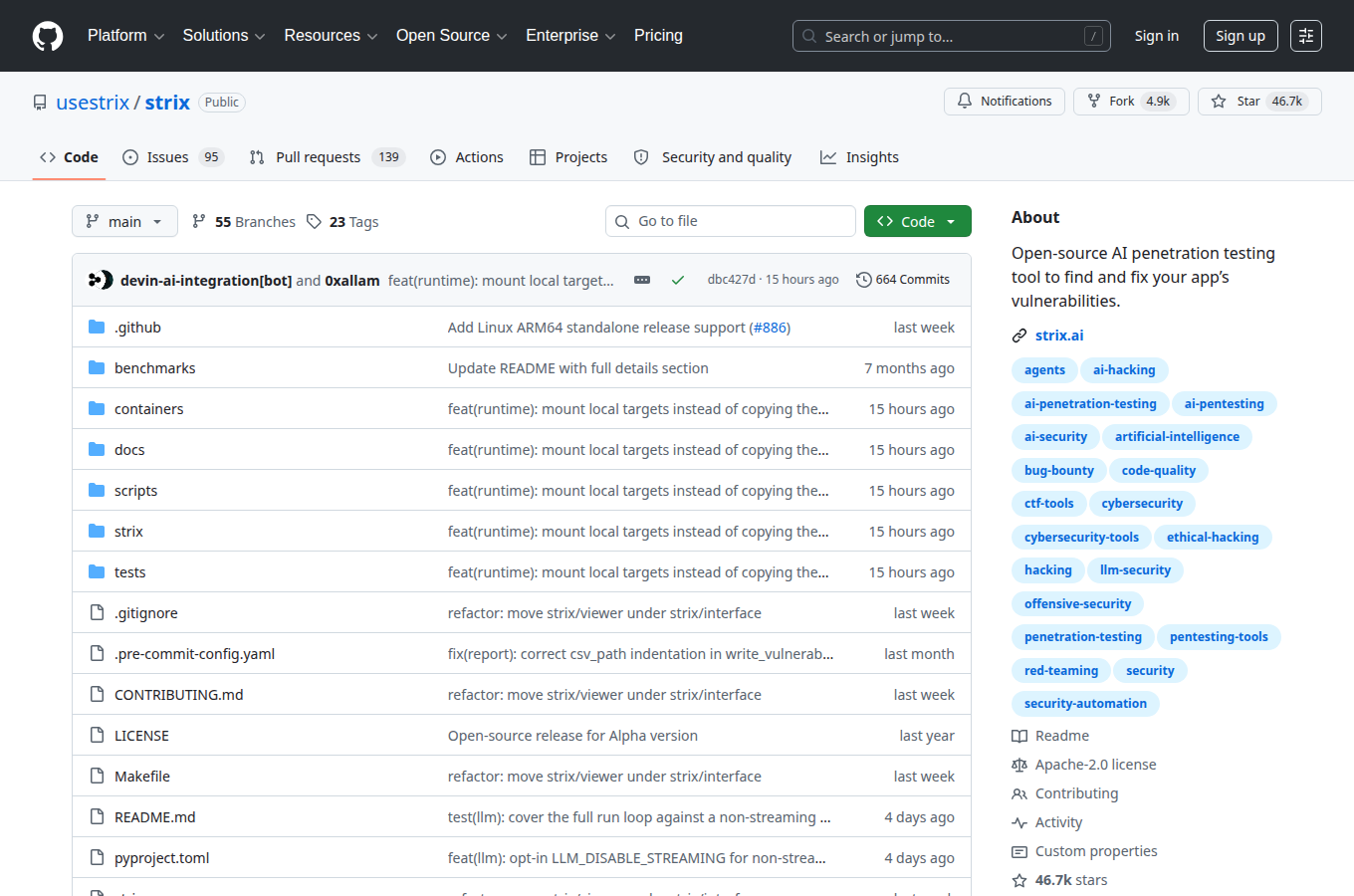This screenshot has height=896, width=1354.
Task: Select the ai-pentesting topic tag
Action: click(1224, 403)
